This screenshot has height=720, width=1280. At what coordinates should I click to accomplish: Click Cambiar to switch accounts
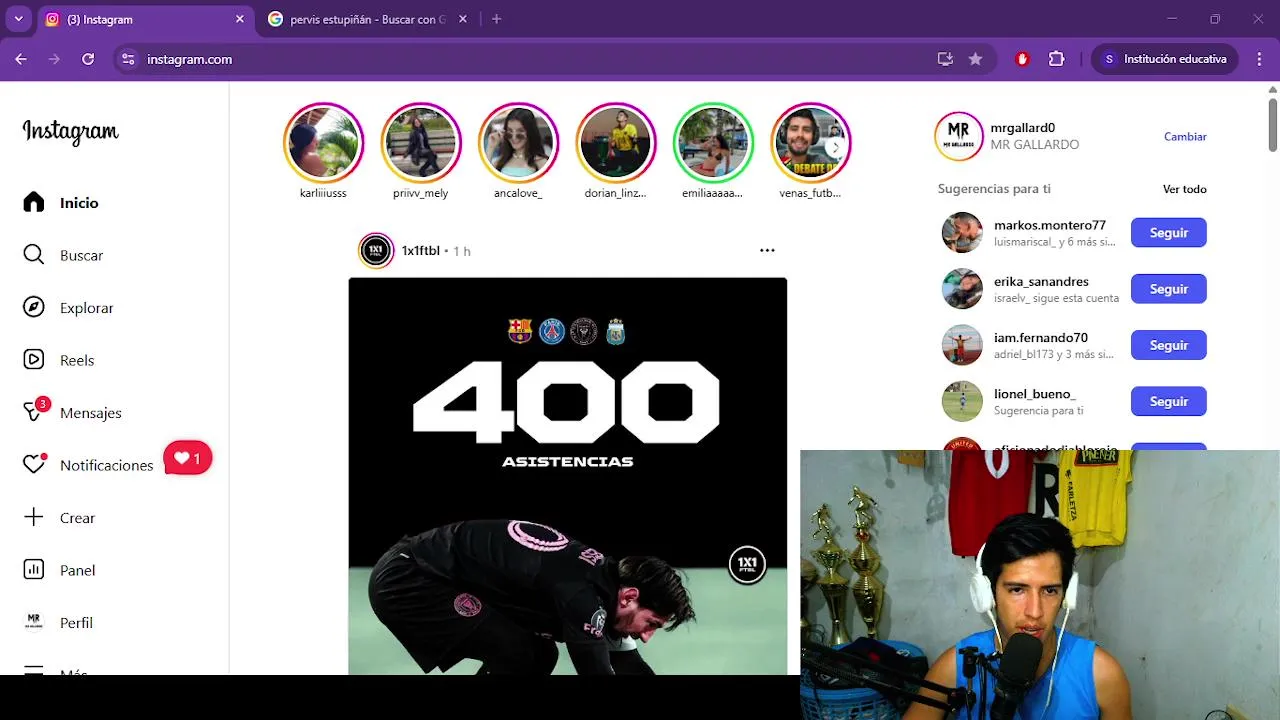pyautogui.click(x=1185, y=137)
